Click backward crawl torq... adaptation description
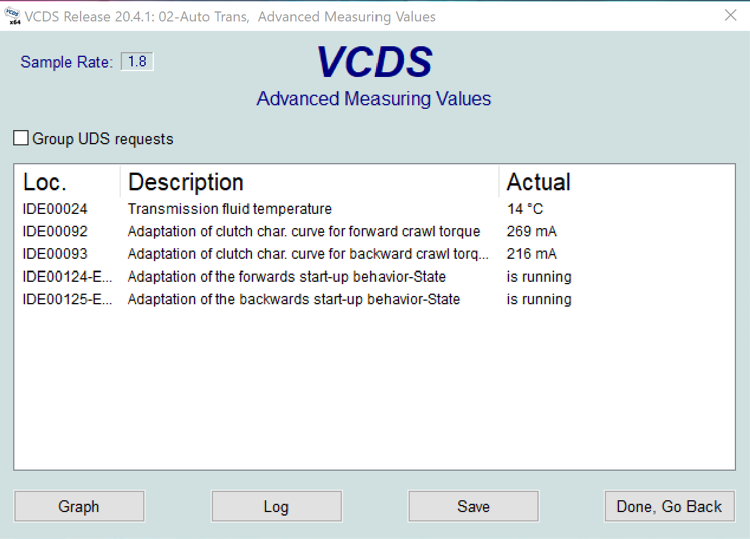The image size is (750, 539). [x=308, y=254]
